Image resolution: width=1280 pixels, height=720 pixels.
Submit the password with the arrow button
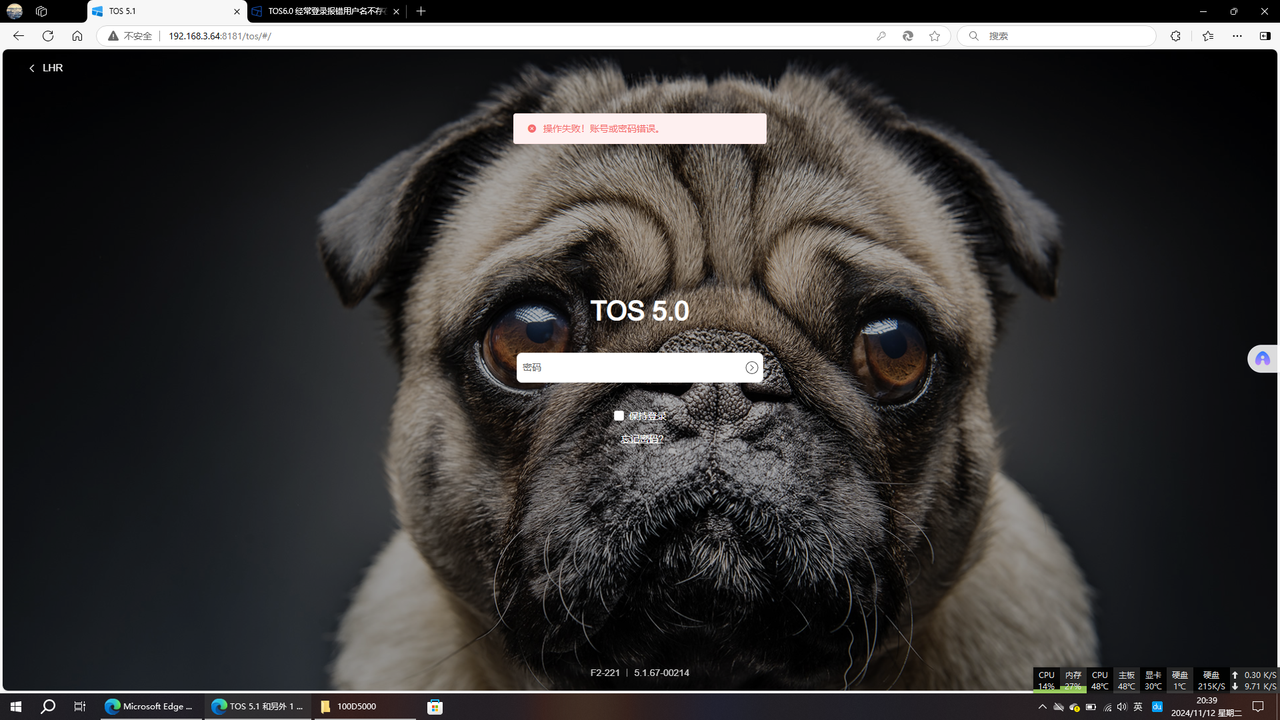click(752, 368)
